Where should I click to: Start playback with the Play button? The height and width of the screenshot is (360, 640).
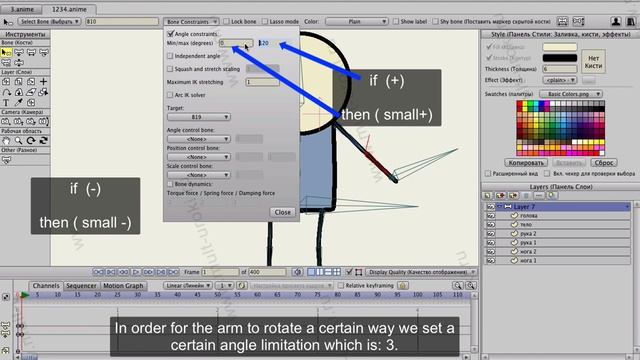[x=136, y=272]
